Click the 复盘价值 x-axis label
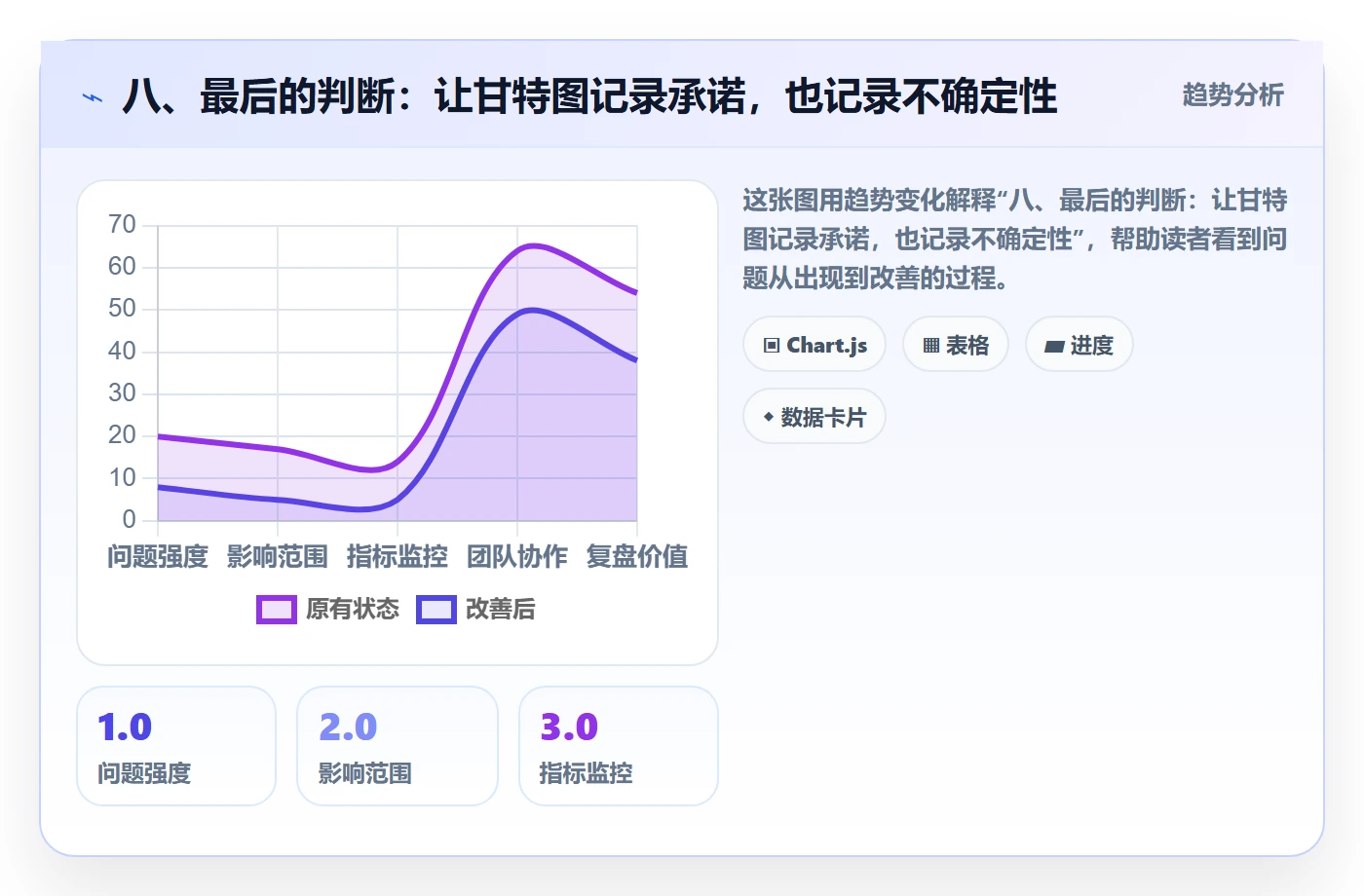The width and height of the screenshot is (1364, 896). tap(637, 557)
